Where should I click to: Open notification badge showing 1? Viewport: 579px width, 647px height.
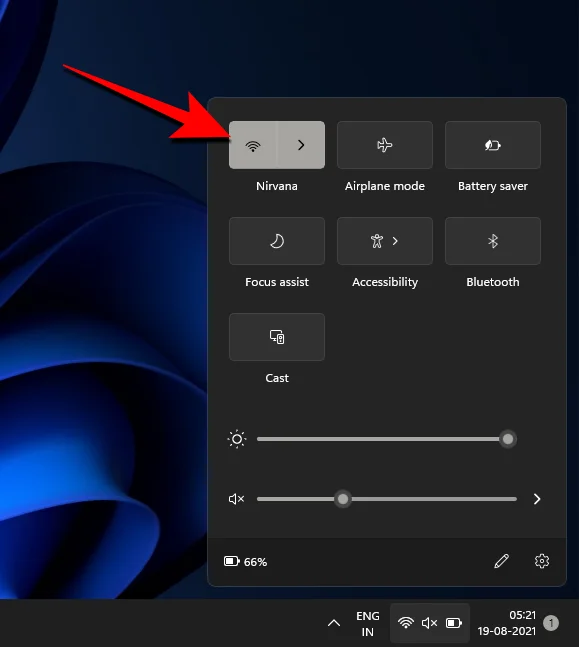551,623
